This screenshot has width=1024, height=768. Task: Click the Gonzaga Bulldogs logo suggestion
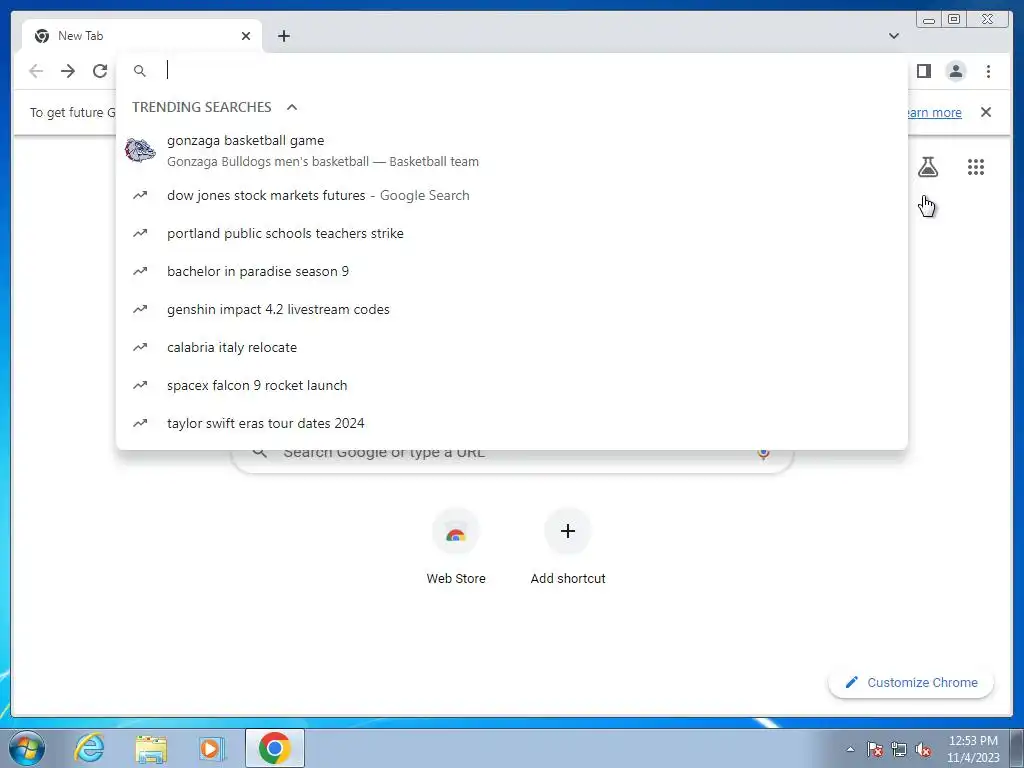pyautogui.click(x=140, y=150)
